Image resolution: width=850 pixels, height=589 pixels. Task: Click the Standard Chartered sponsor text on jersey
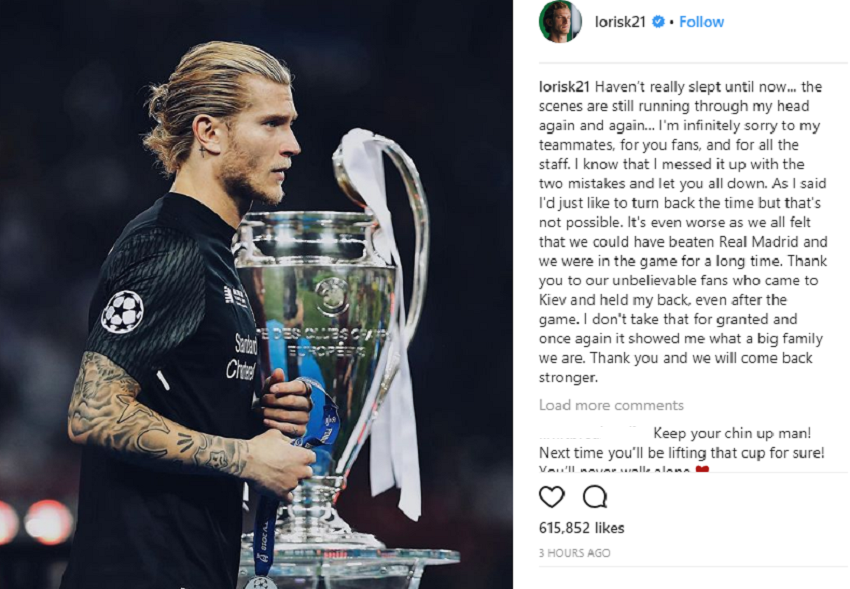tap(242, 358)
